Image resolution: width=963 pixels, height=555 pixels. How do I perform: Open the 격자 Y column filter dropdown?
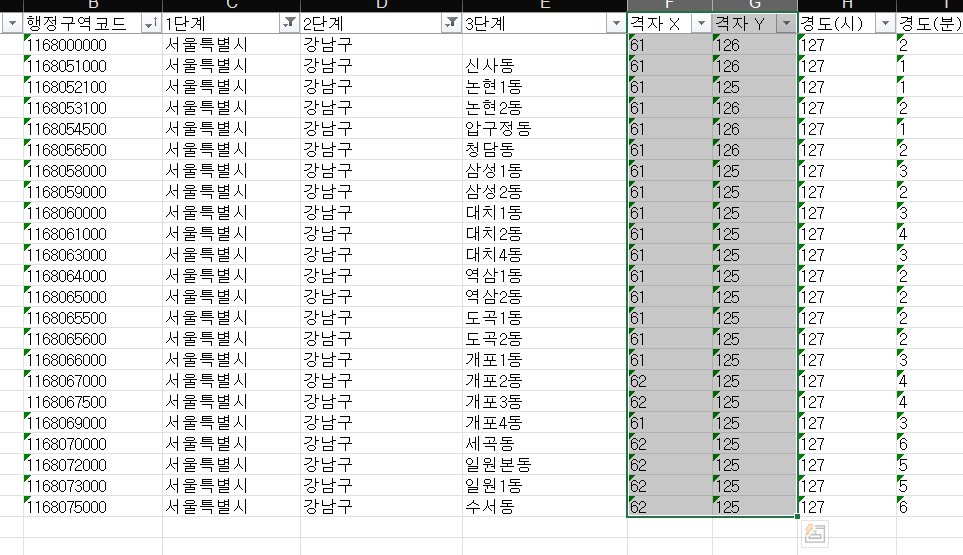786,24
